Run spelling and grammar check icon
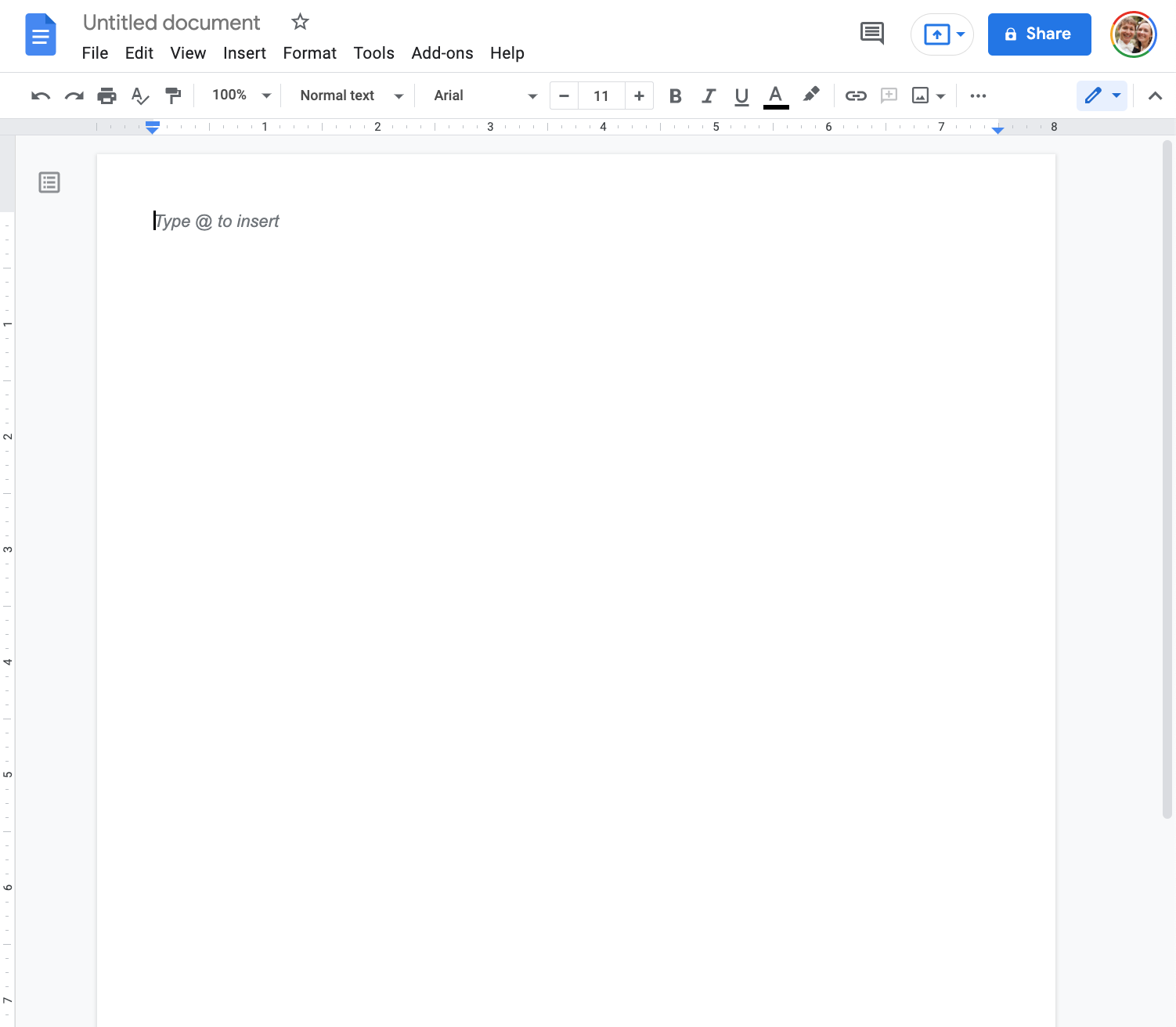The height and width of the screenshot is (1027, 1176). pos(140,95)
